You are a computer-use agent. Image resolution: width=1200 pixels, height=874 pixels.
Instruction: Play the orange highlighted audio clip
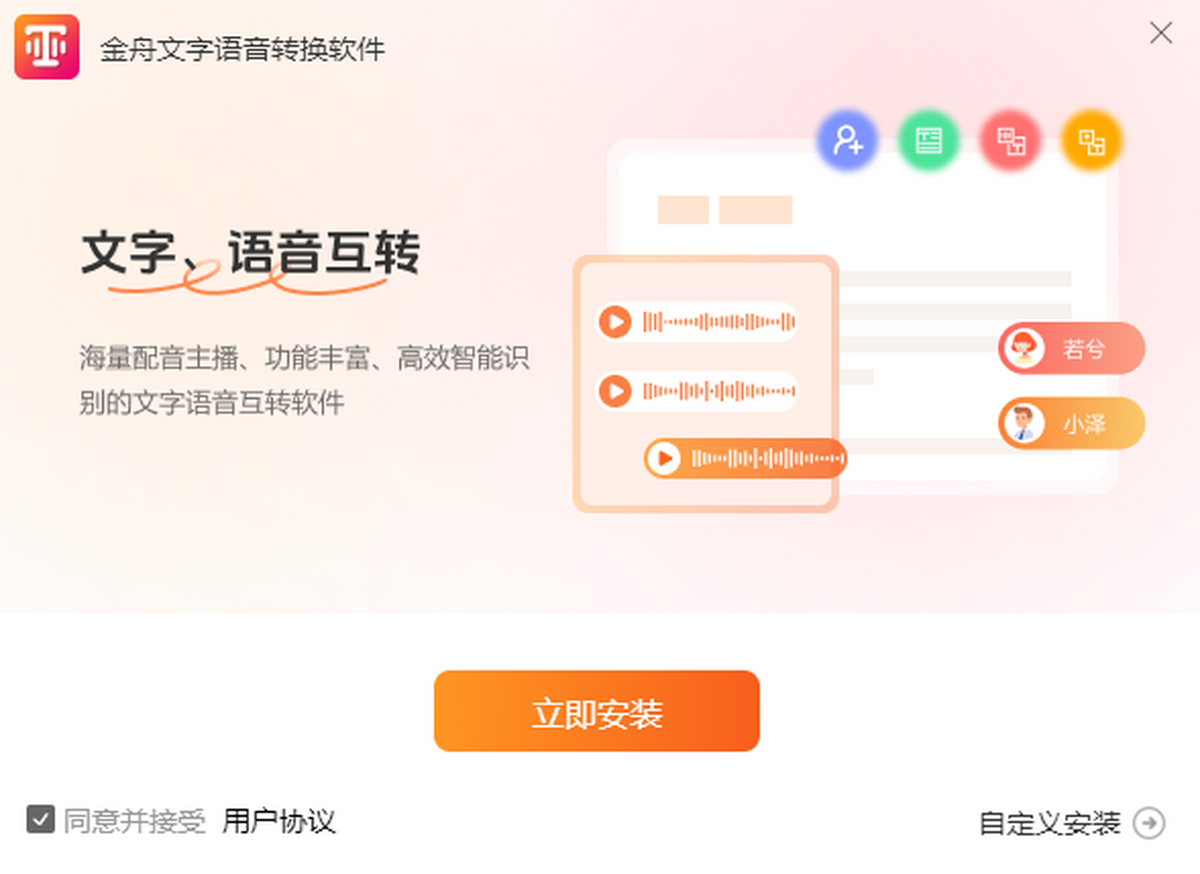pyautogui.click(x=663, y=459)
